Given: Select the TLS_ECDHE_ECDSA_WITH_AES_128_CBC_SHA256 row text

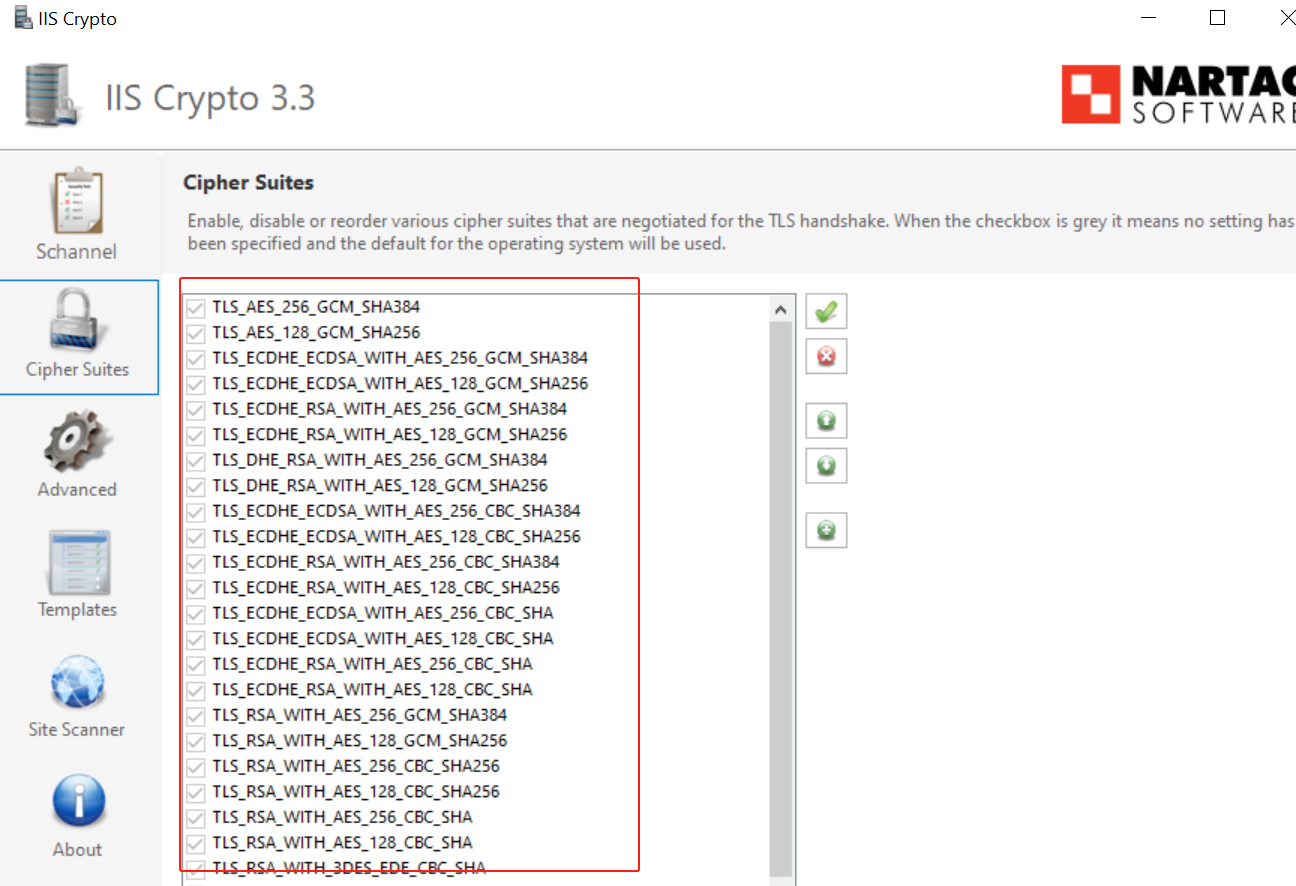Looking at the screenshot, I should click(x=396, y=536).
